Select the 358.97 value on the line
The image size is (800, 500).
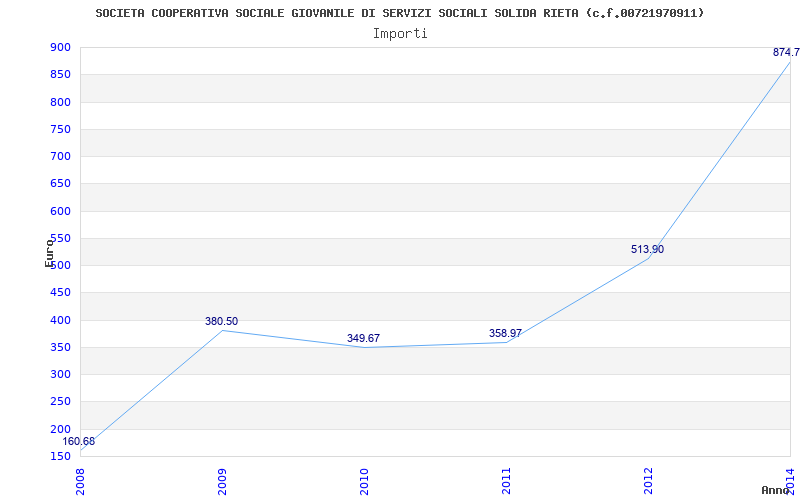click(505, 334)
